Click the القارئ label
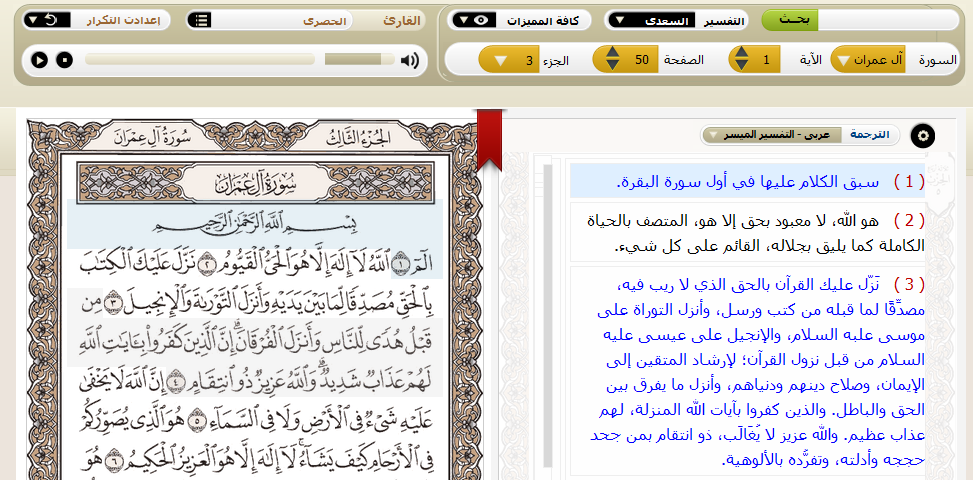 [401, 20]
